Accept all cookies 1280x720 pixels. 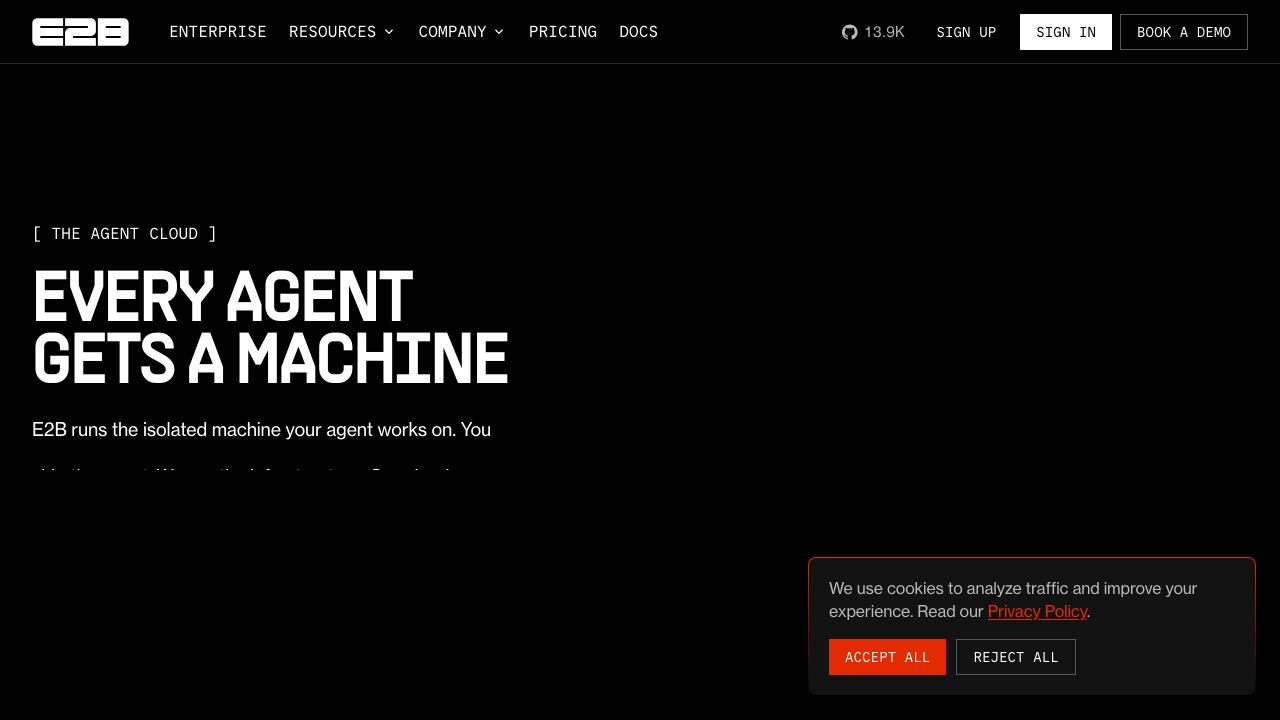(x=887, y=657)
